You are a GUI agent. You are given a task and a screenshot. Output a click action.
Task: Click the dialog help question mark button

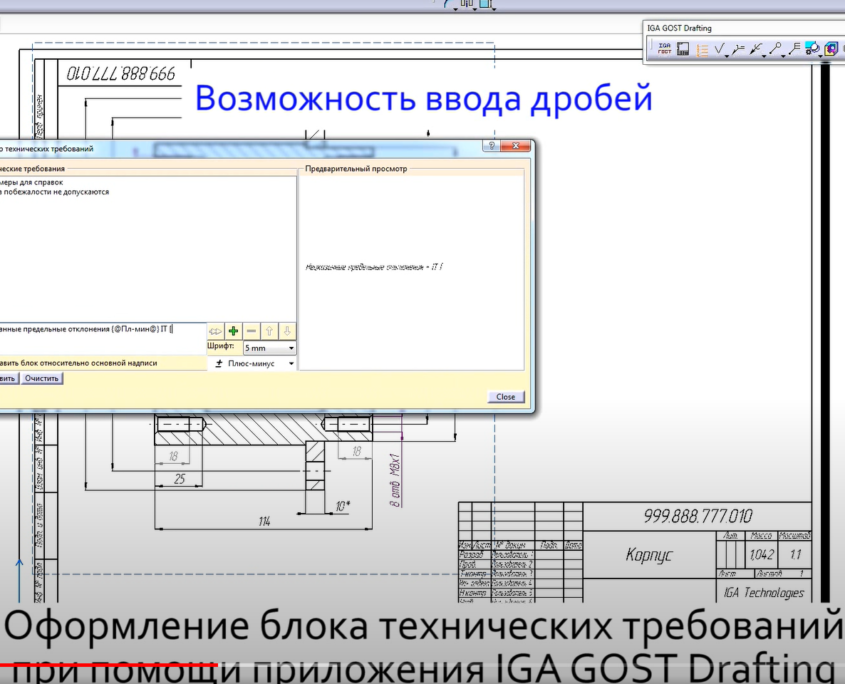491,146
